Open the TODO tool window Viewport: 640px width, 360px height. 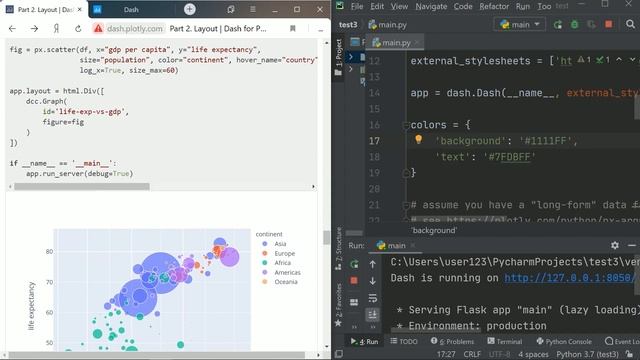404,341
